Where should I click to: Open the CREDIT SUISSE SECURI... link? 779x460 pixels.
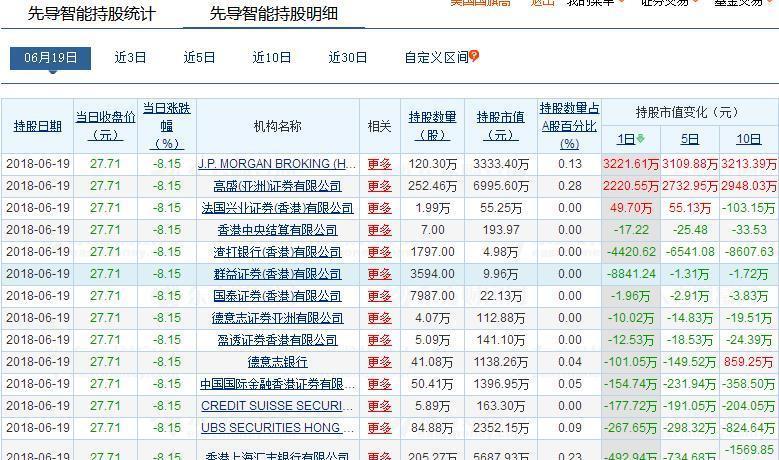277,406
